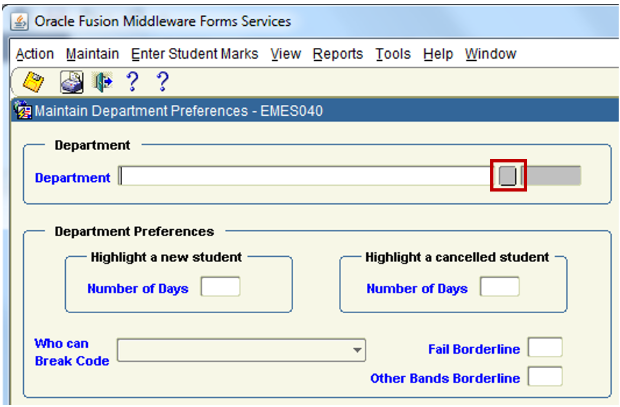This screenshot has height=407, width=620.
Task: Open the Window menu
Action: click(490, 54)
